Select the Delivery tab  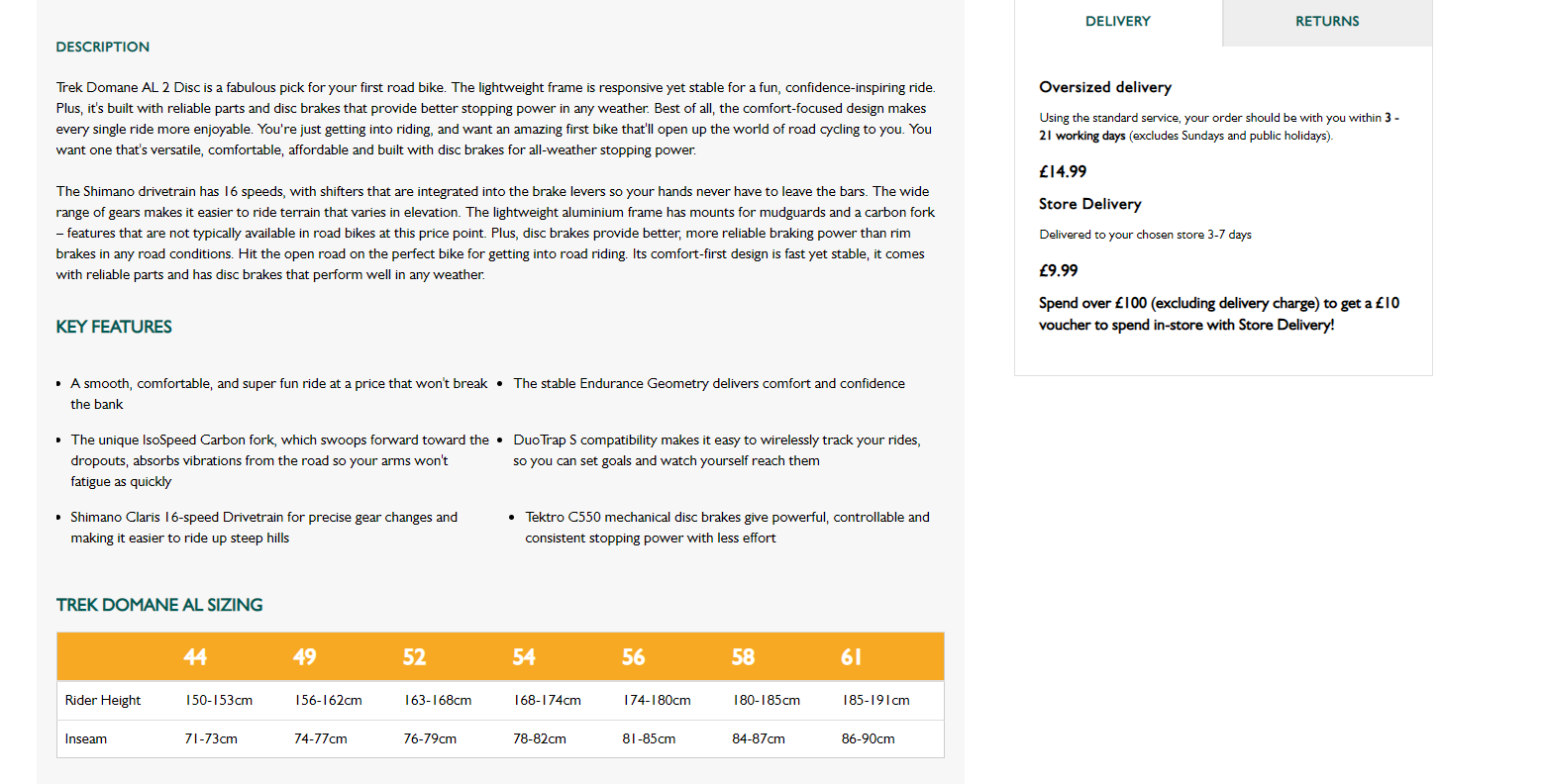1118,22
